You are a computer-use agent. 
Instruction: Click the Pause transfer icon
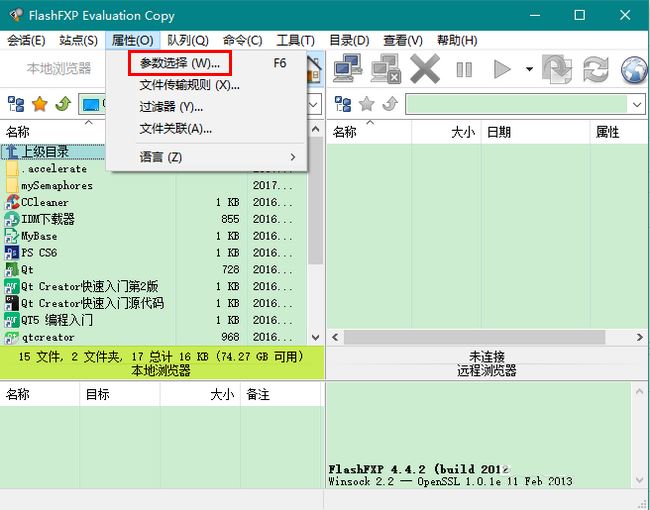(464, 69)
